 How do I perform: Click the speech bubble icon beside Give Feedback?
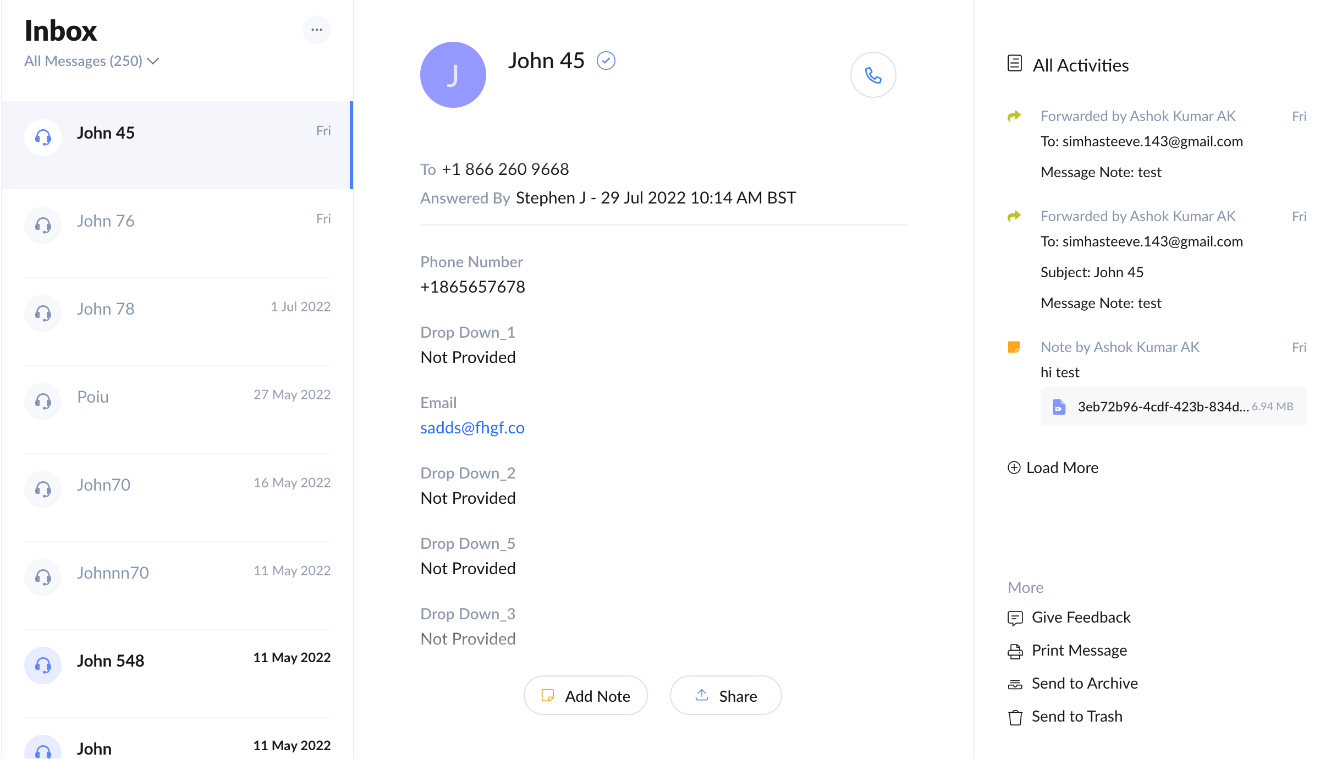click(1013, 617)
